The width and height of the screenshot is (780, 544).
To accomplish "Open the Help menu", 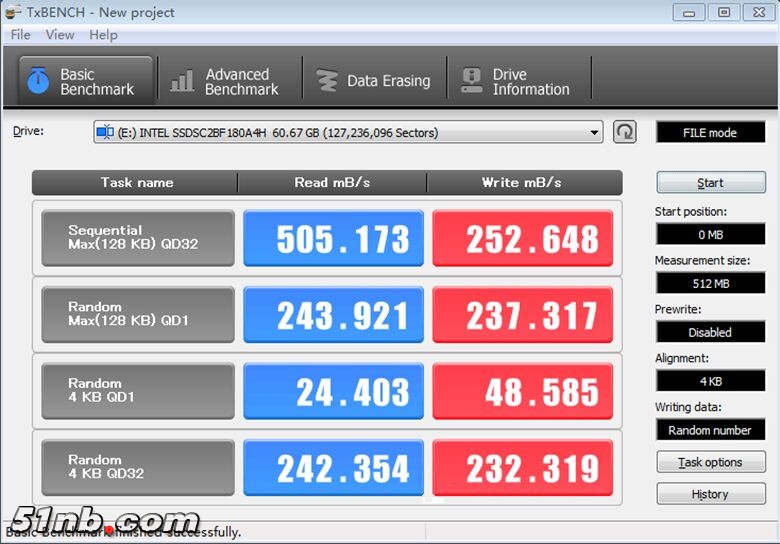I will click(103, 35).
